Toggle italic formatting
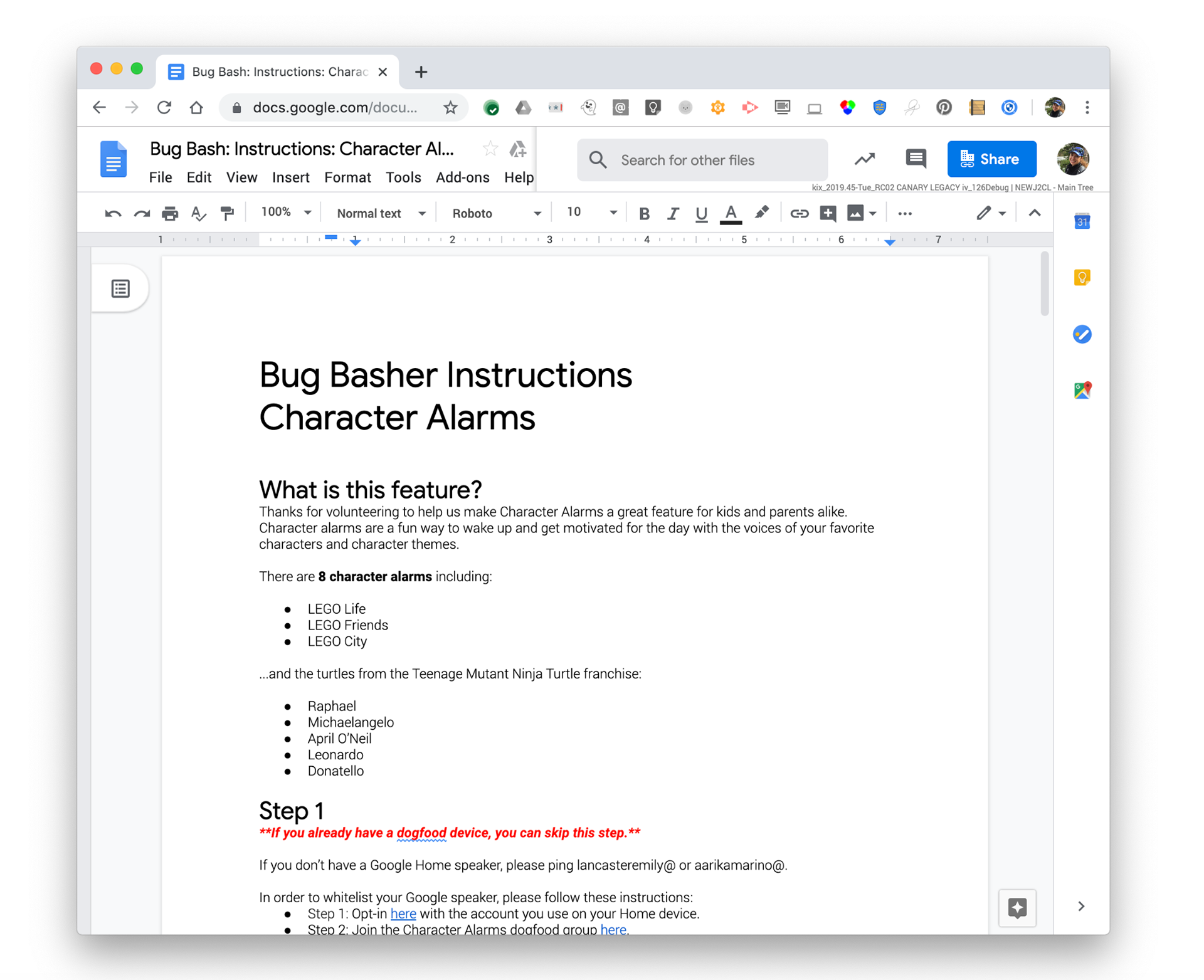 (672, 214)
